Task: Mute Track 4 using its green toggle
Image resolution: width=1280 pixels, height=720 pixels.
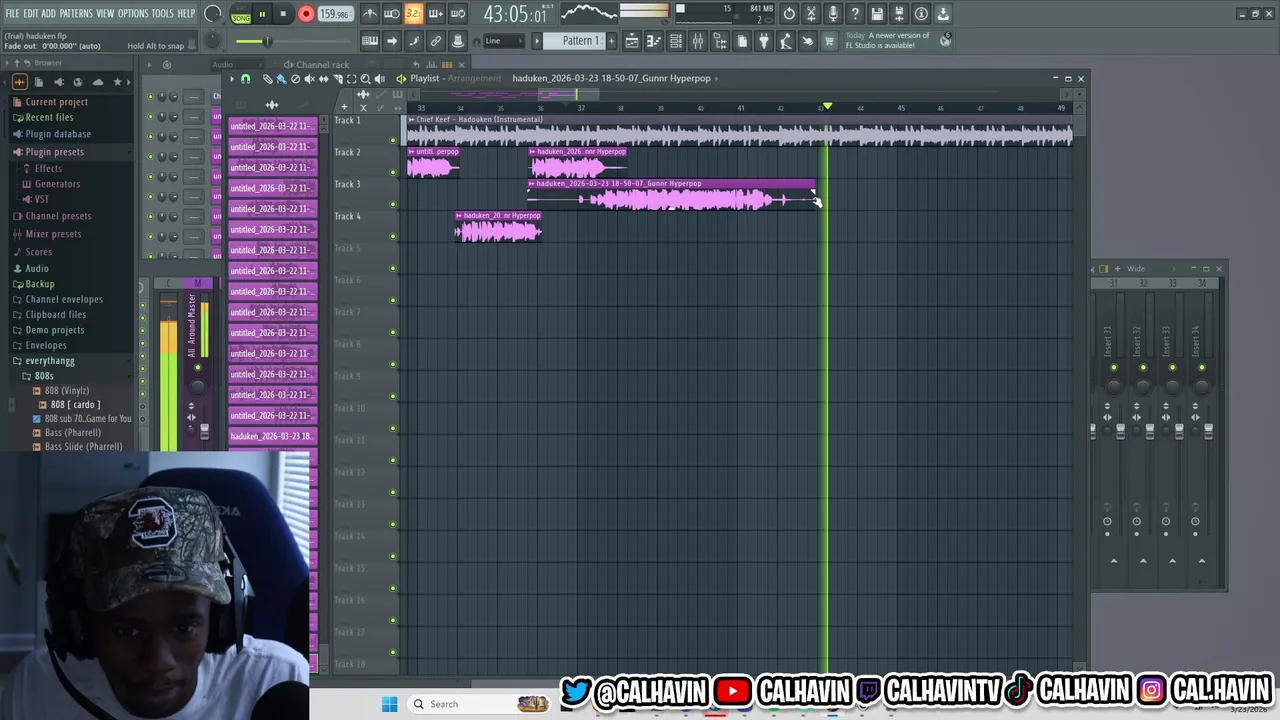Action: point(393,236)
